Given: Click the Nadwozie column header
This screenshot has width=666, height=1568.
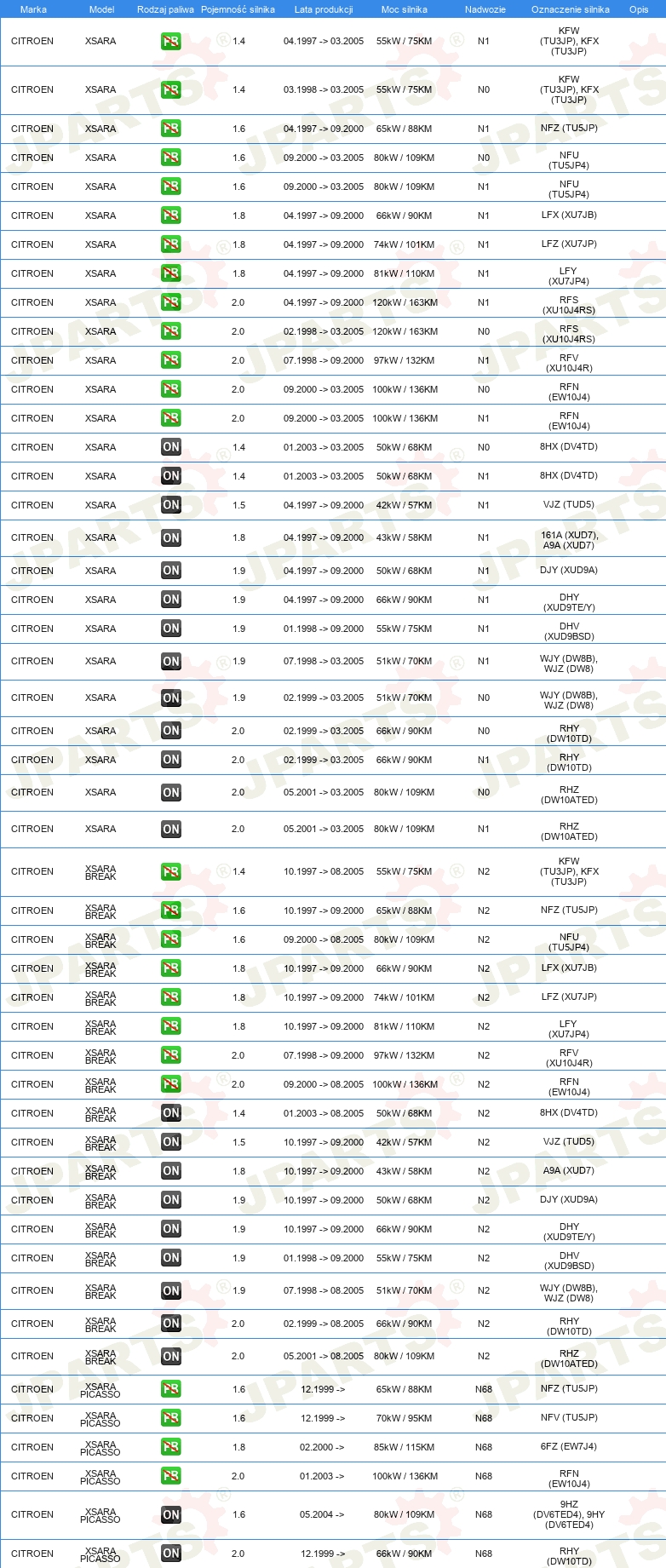Looking at the screenshot, I should click(x=485, y=9).
